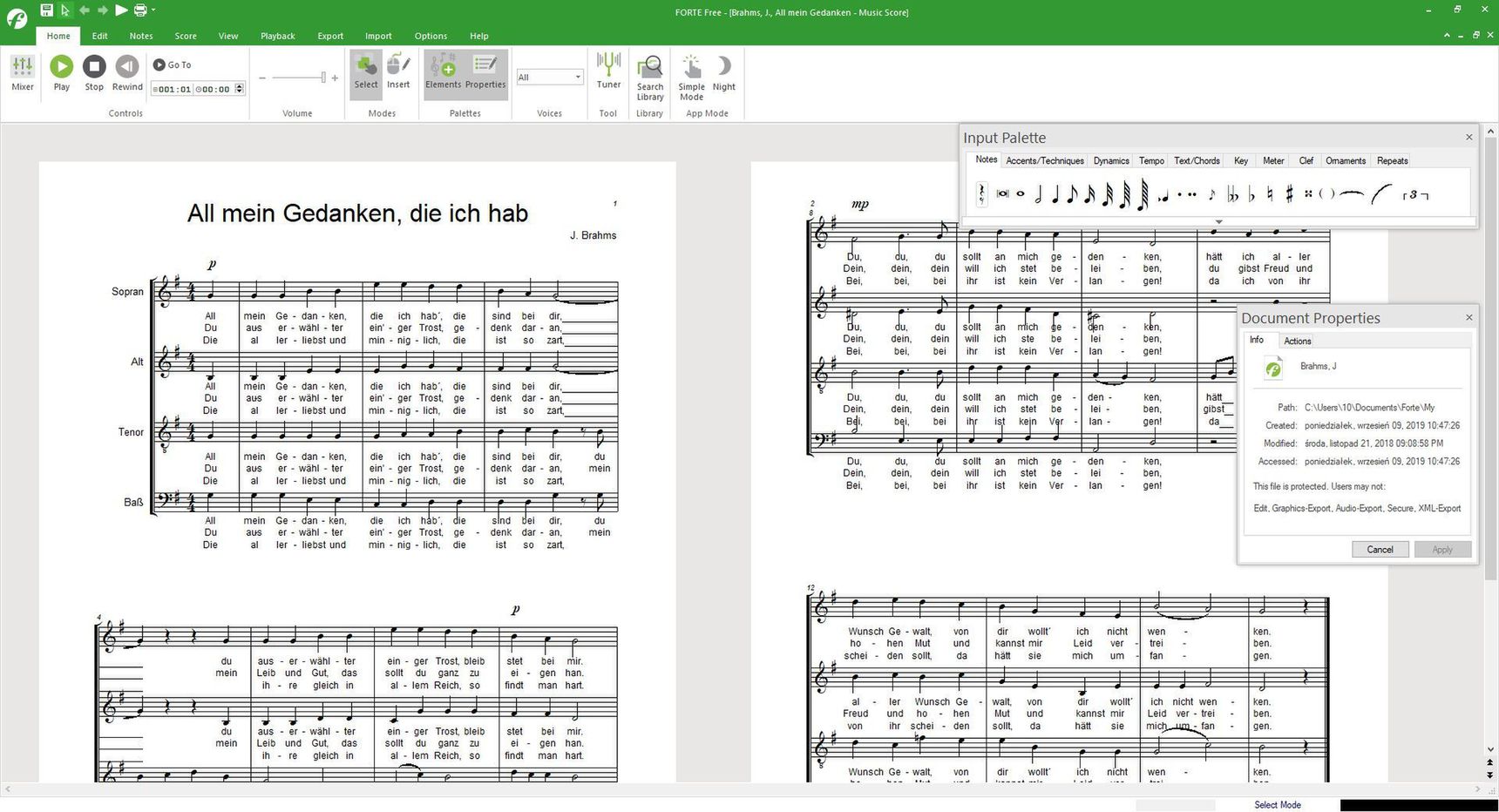Select the double flat accidental
1499x812 pixels.
[1232, 195]
